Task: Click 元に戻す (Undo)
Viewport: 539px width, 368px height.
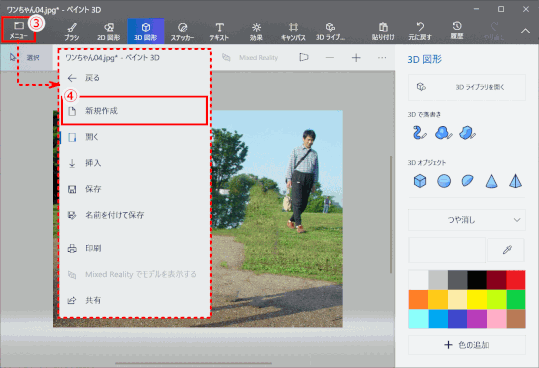Action: [420, 31]
